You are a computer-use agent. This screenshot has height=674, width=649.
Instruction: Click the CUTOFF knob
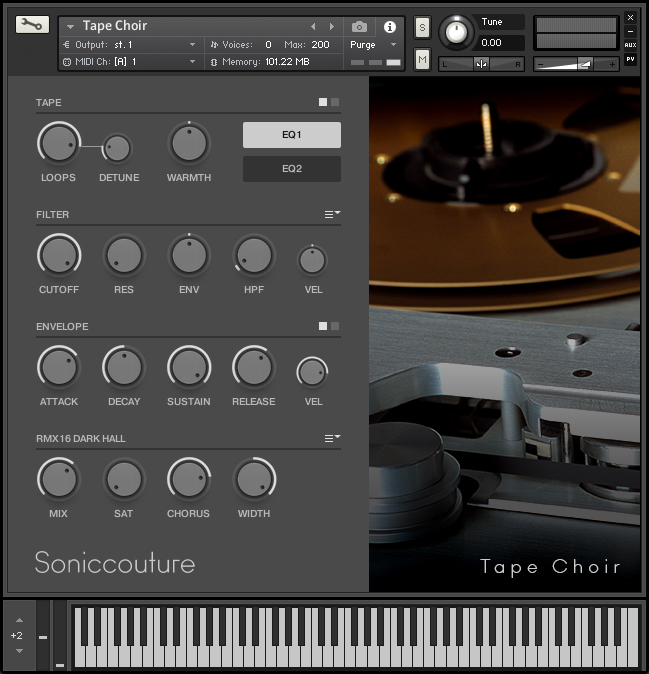pyautogui.click(x=59, y=255)
